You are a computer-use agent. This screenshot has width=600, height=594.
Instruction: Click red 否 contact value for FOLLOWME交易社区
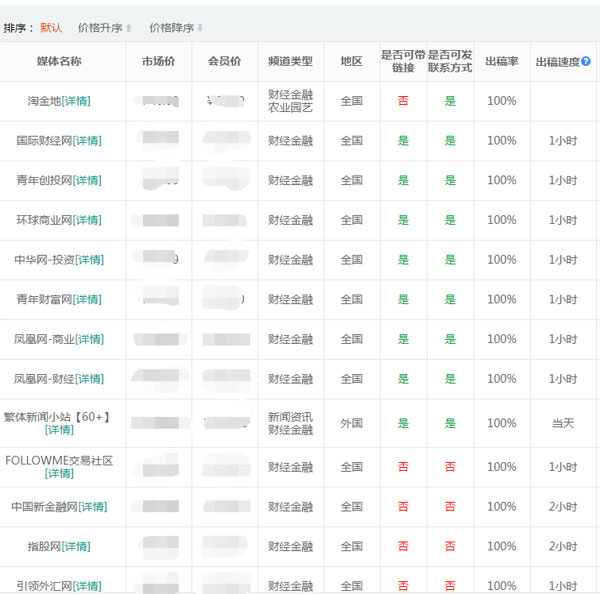450,467
